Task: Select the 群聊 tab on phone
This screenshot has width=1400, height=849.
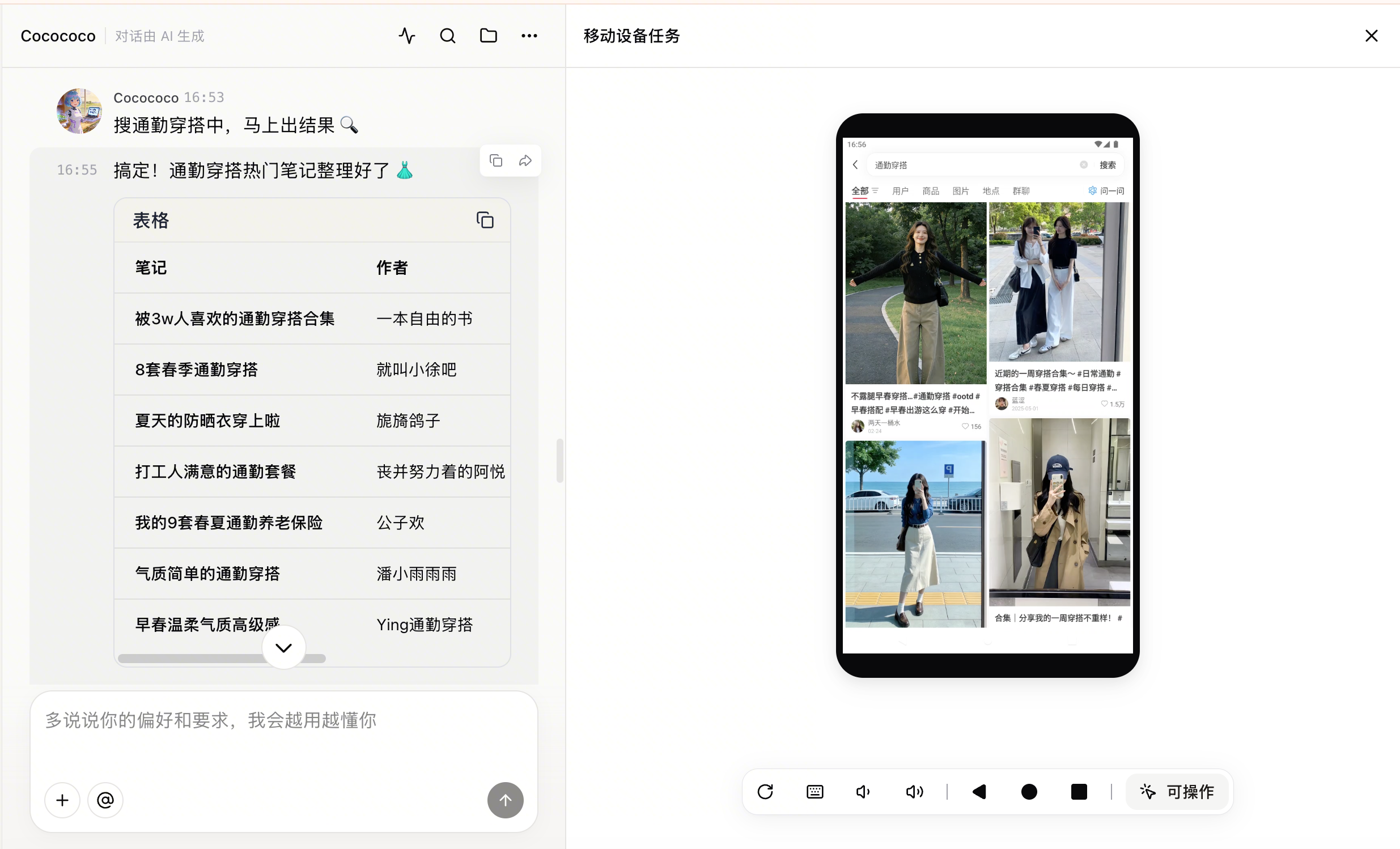Action: (x=1021, y=191)
